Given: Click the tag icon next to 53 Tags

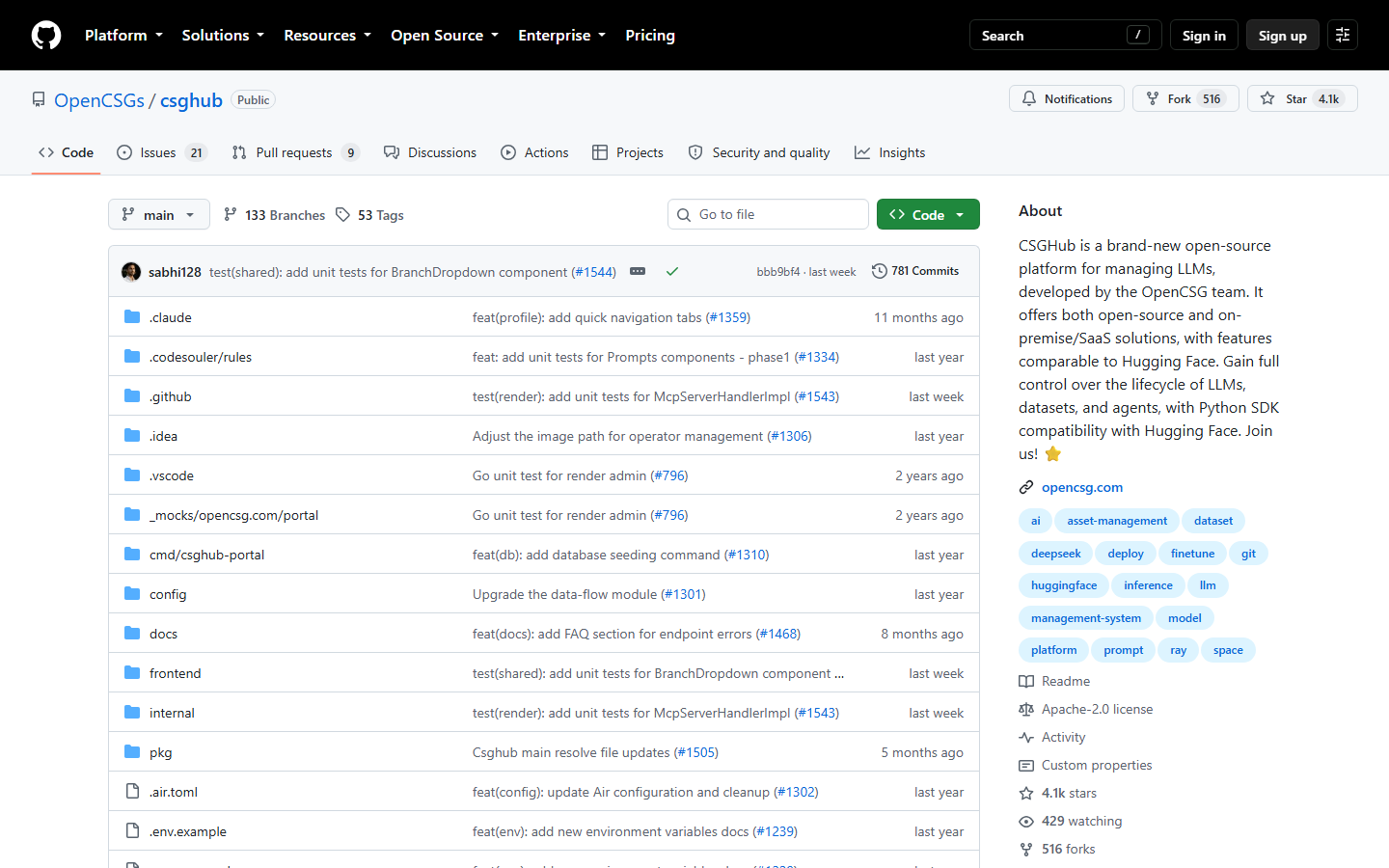Looking at the screenshot, I should (x=343, y=215).
